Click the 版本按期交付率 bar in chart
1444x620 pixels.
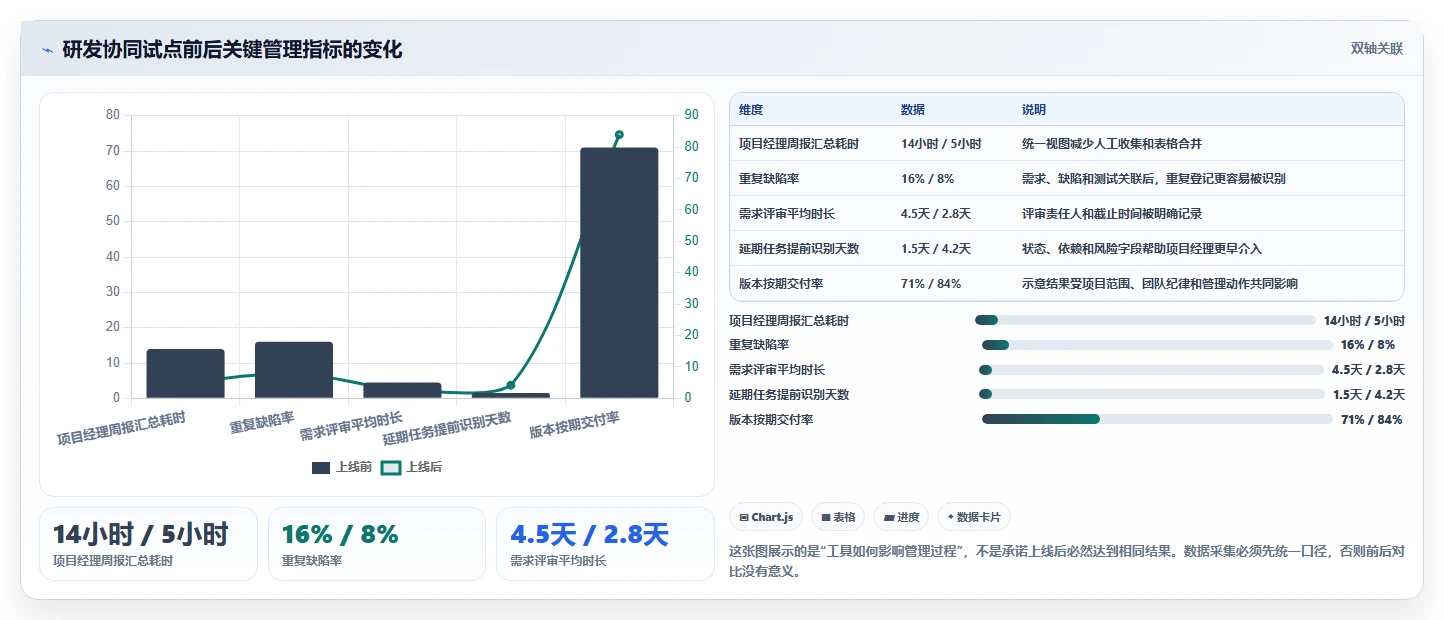pyautogui.click(x=619, y=273)
